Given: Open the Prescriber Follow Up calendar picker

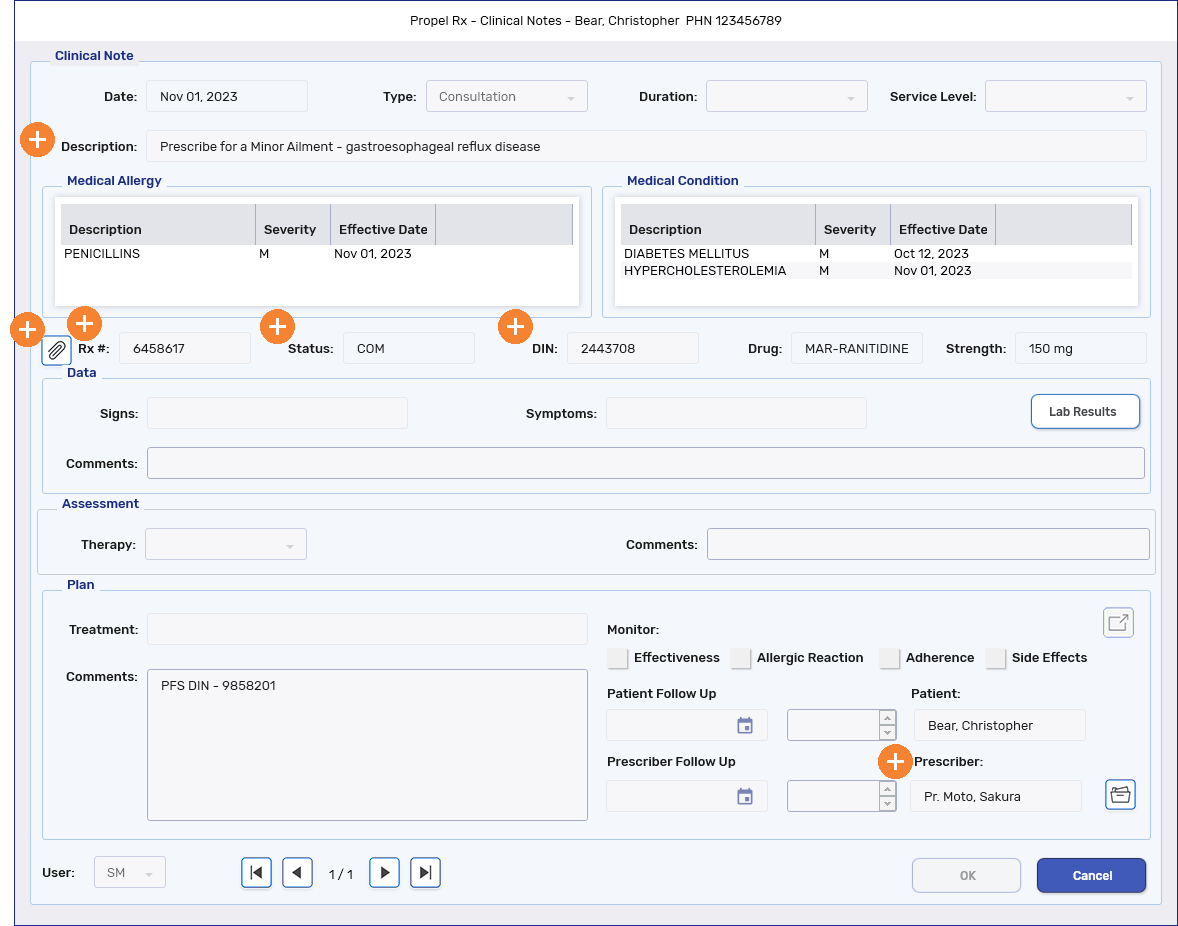Looking at the screenshot, I should tap(744, 795).
